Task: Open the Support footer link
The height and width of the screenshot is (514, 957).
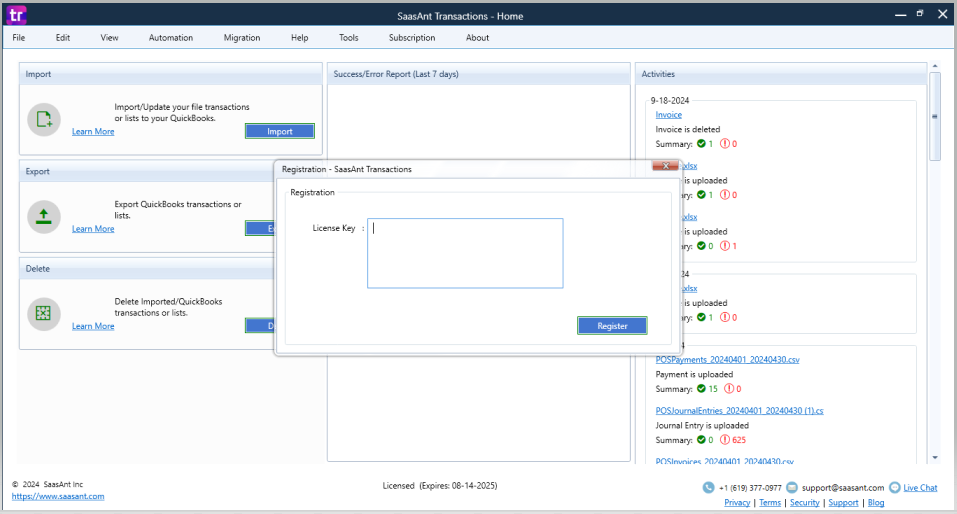Action: tap(843, 502)
